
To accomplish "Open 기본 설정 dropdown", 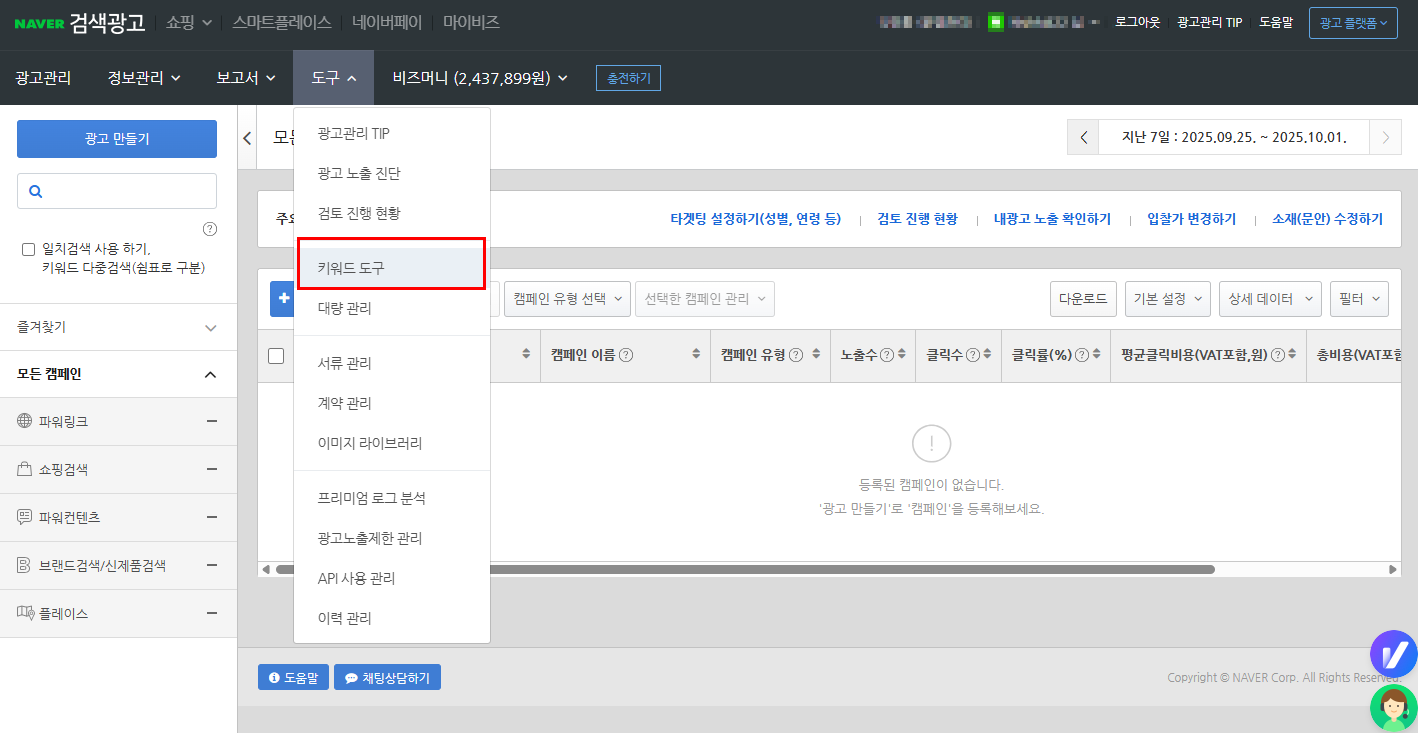I will (1167, 298).
